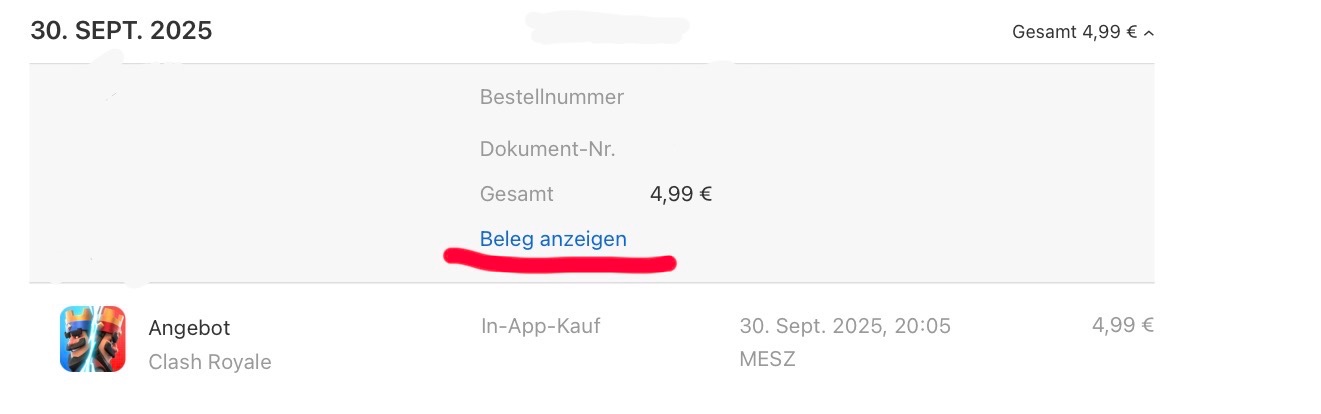Click the whited-out area in the top header
Image resolution: width=1321 pixels, height=414 pixels.
(608, 27)
